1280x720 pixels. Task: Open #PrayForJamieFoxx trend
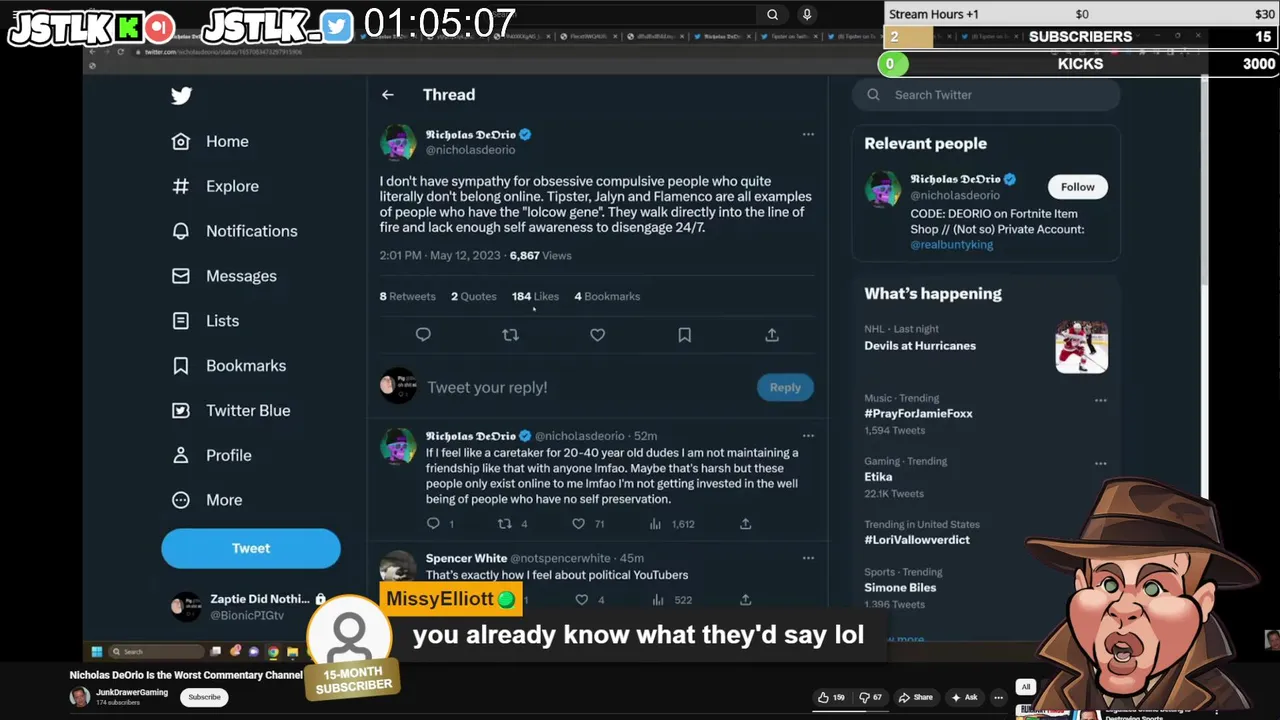pyautogui.click(x=918, y=414)
